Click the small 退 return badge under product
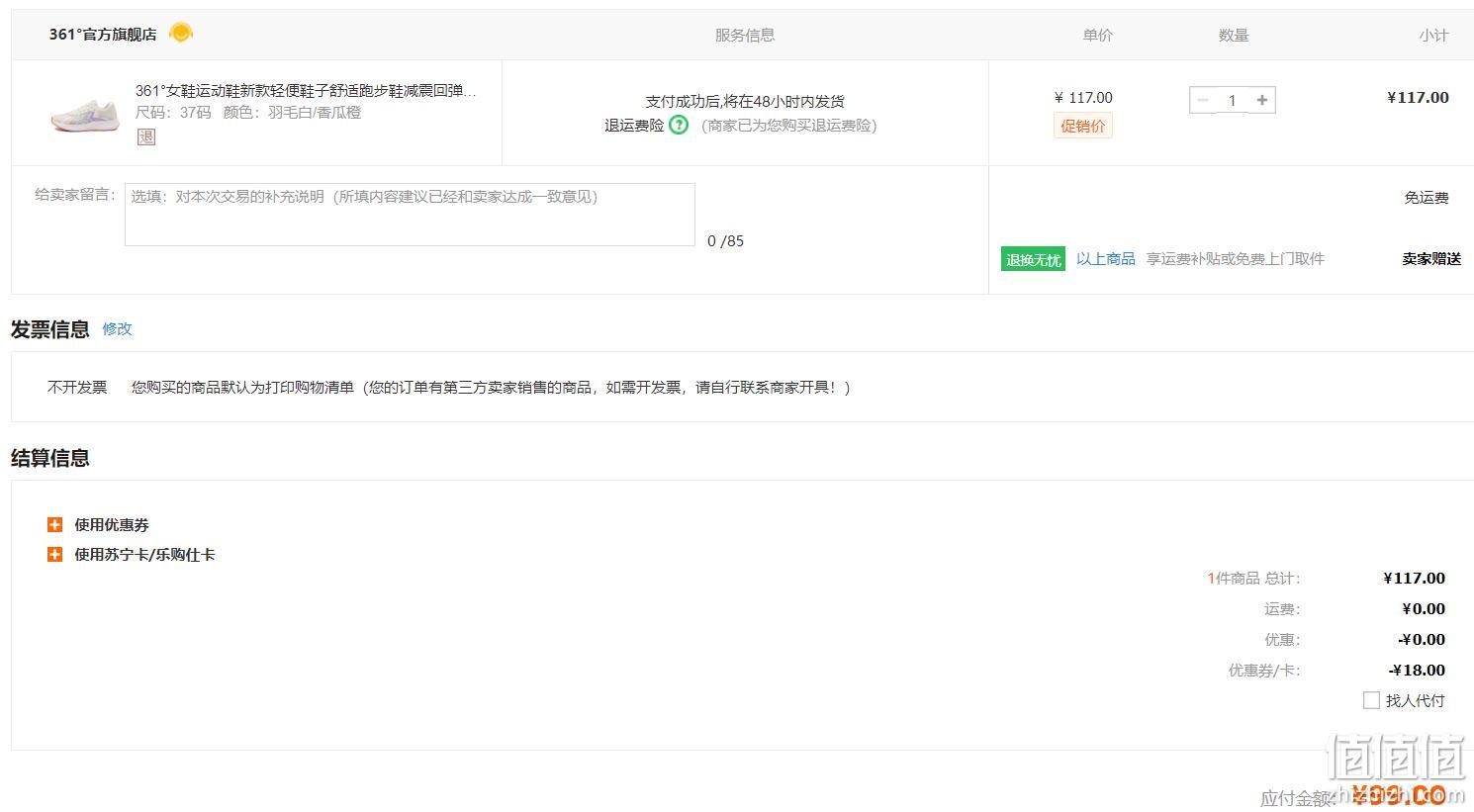The height and width of the screenshot is (812, 1474). 146,136
